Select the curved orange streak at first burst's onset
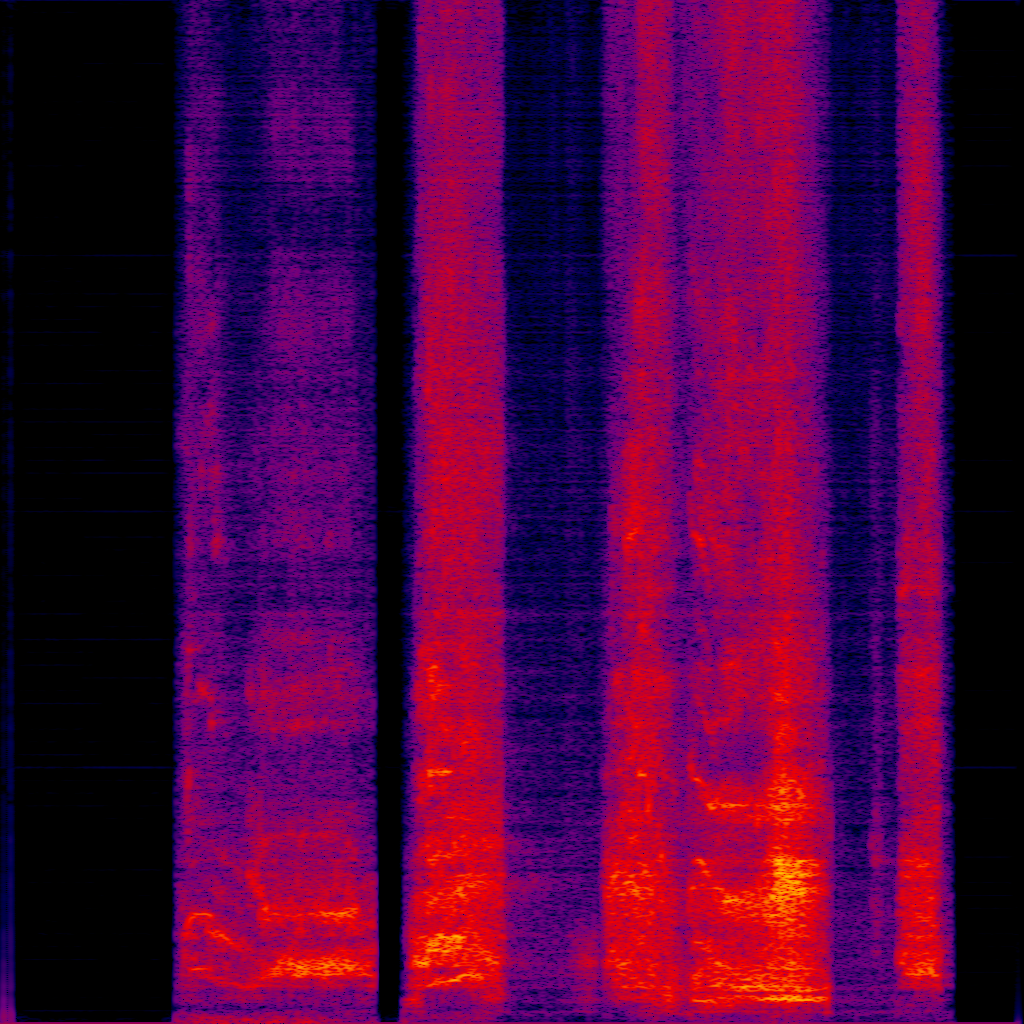This screenshot has width=1024, height=1024. click(208, 928)
